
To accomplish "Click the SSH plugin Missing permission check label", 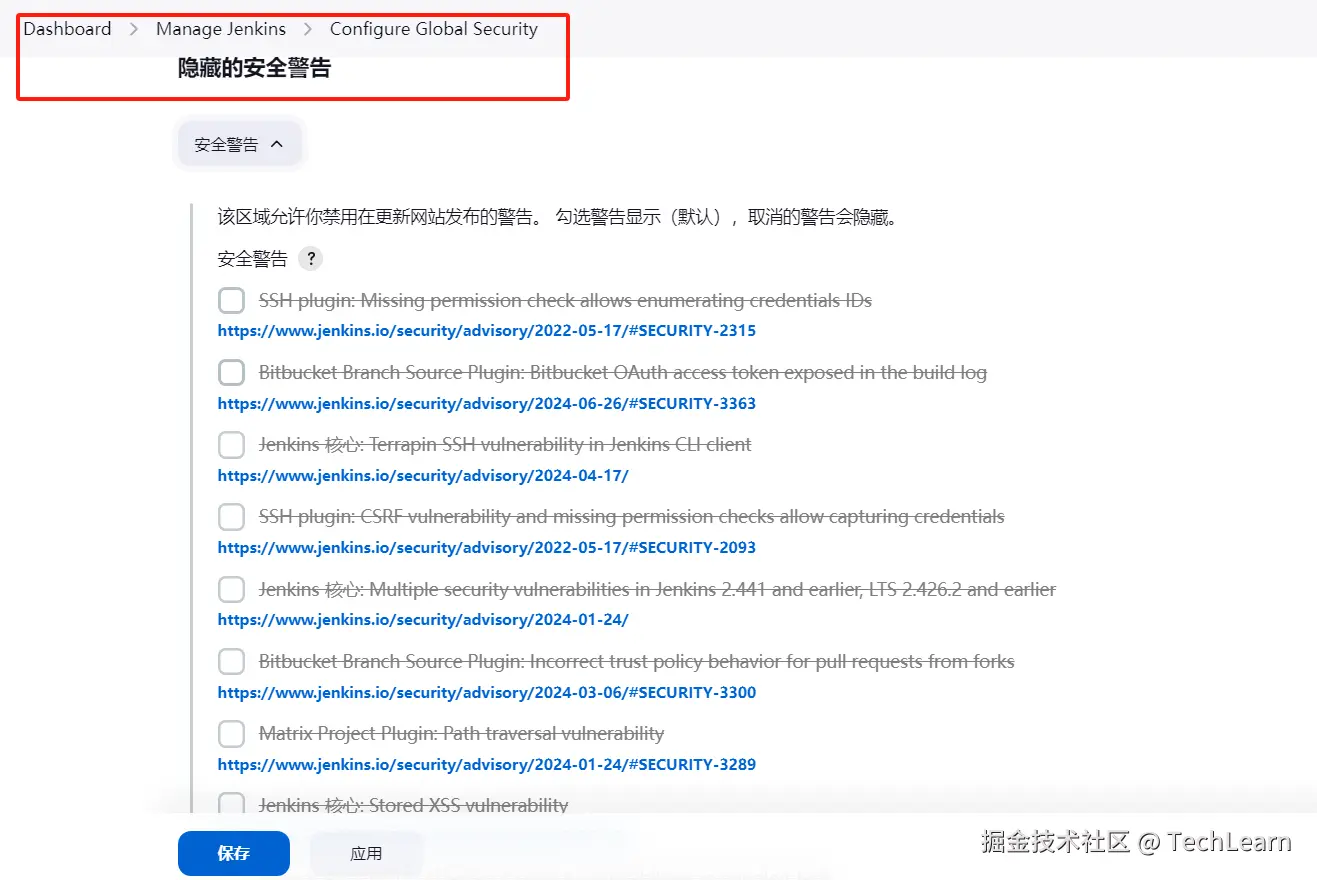I will pyautogui.click(x=565, y=301).
